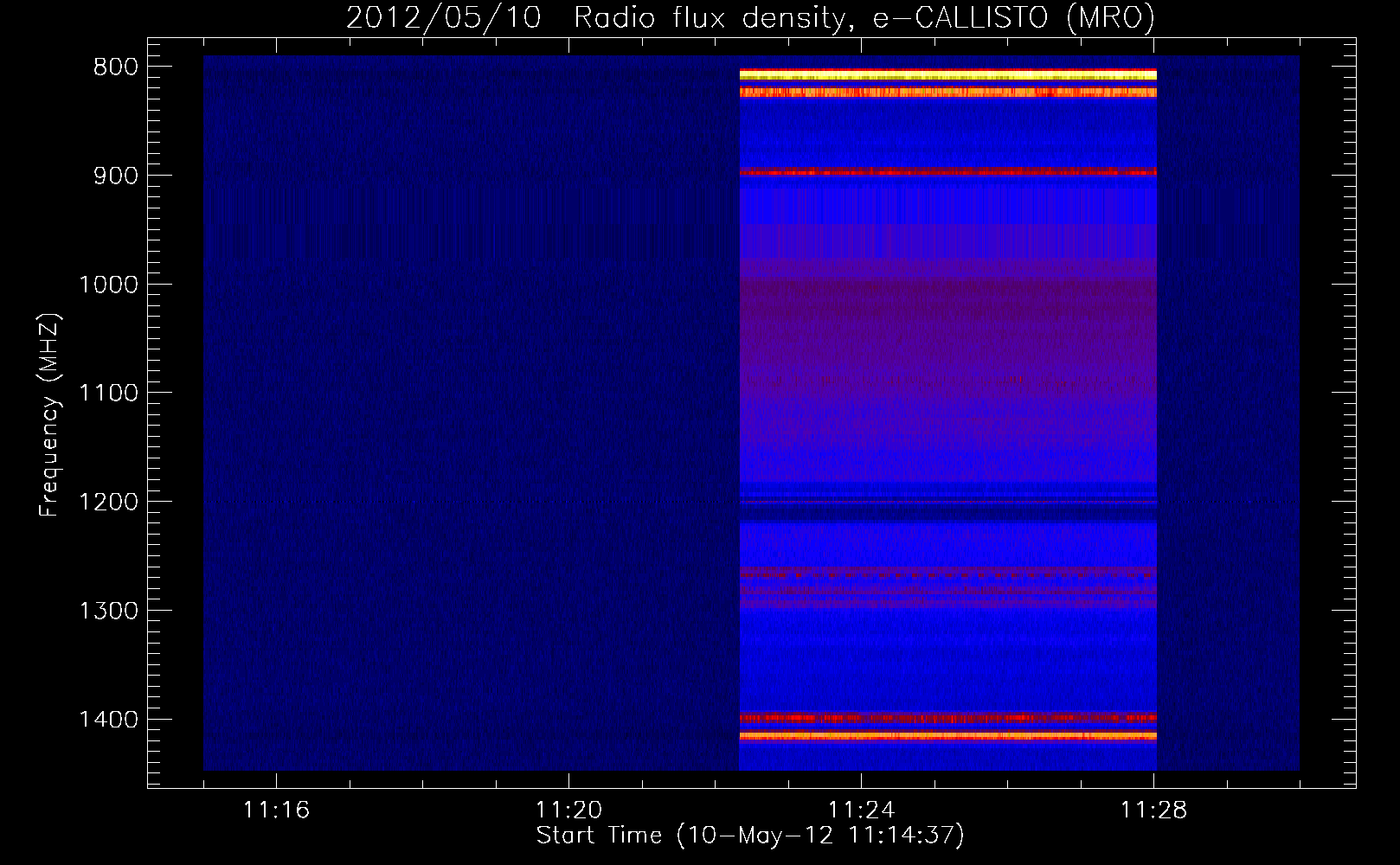Click the 900 frequency tick label
1400x865 pixels.
point(114,176)
